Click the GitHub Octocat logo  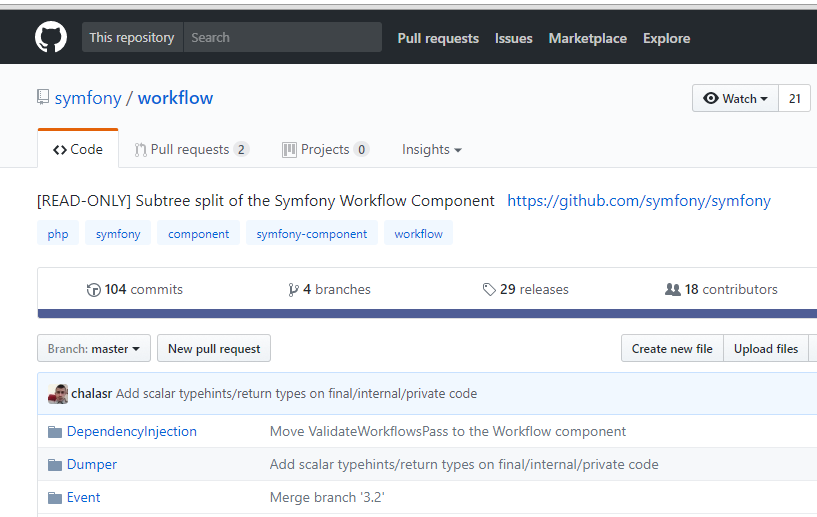51,38
